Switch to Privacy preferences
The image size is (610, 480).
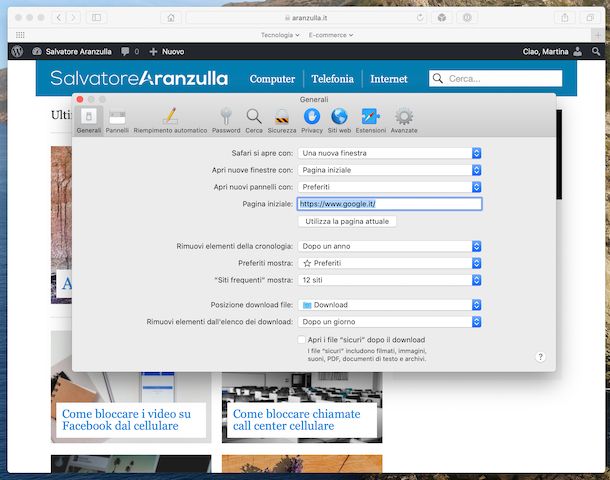(x=312, y=121)
